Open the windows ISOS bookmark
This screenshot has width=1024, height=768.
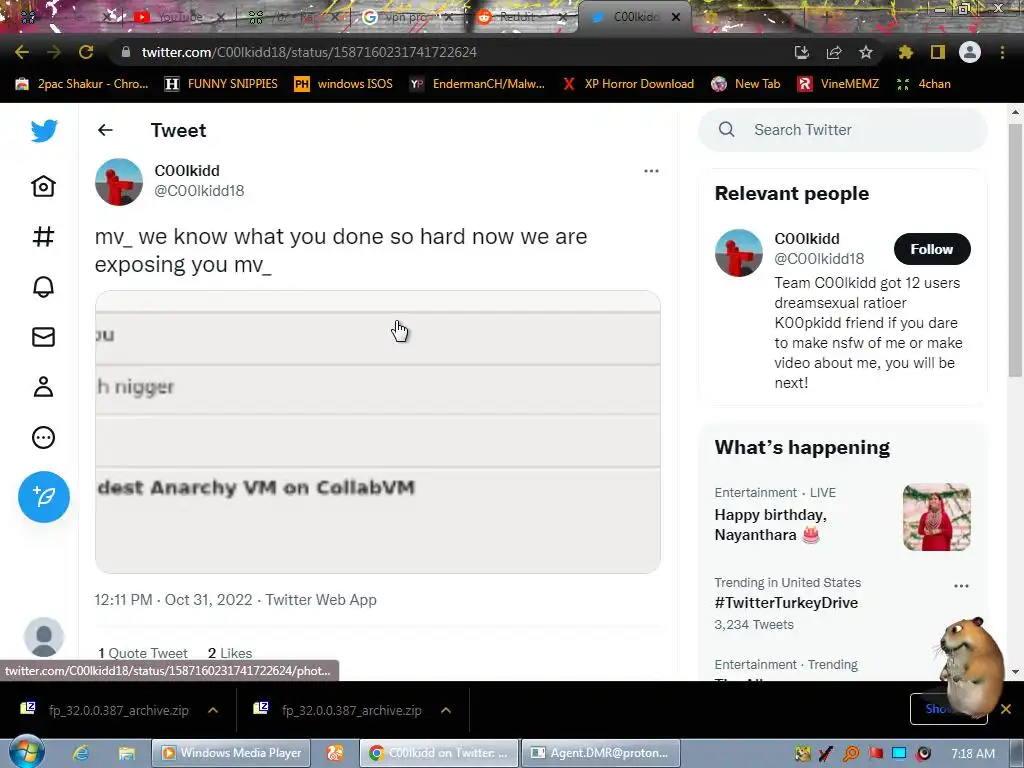(344, 84)
